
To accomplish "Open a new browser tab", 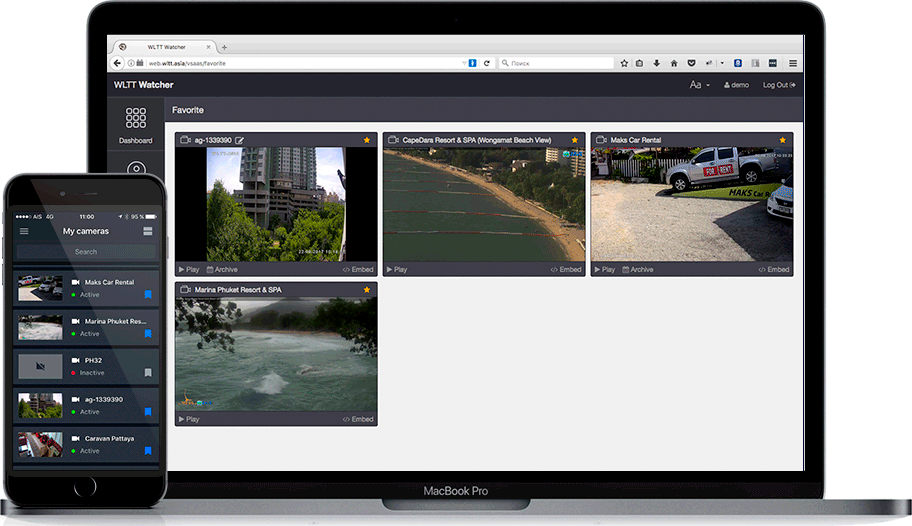I will coord(224,46).
